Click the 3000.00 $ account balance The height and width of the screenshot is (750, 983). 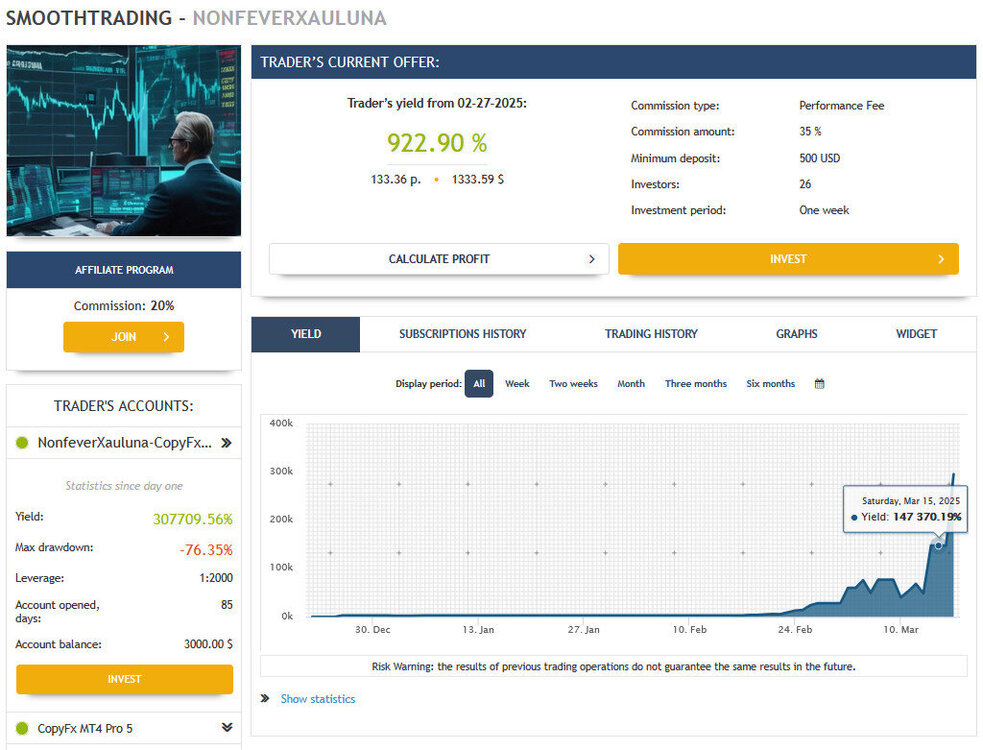(208, 644)
